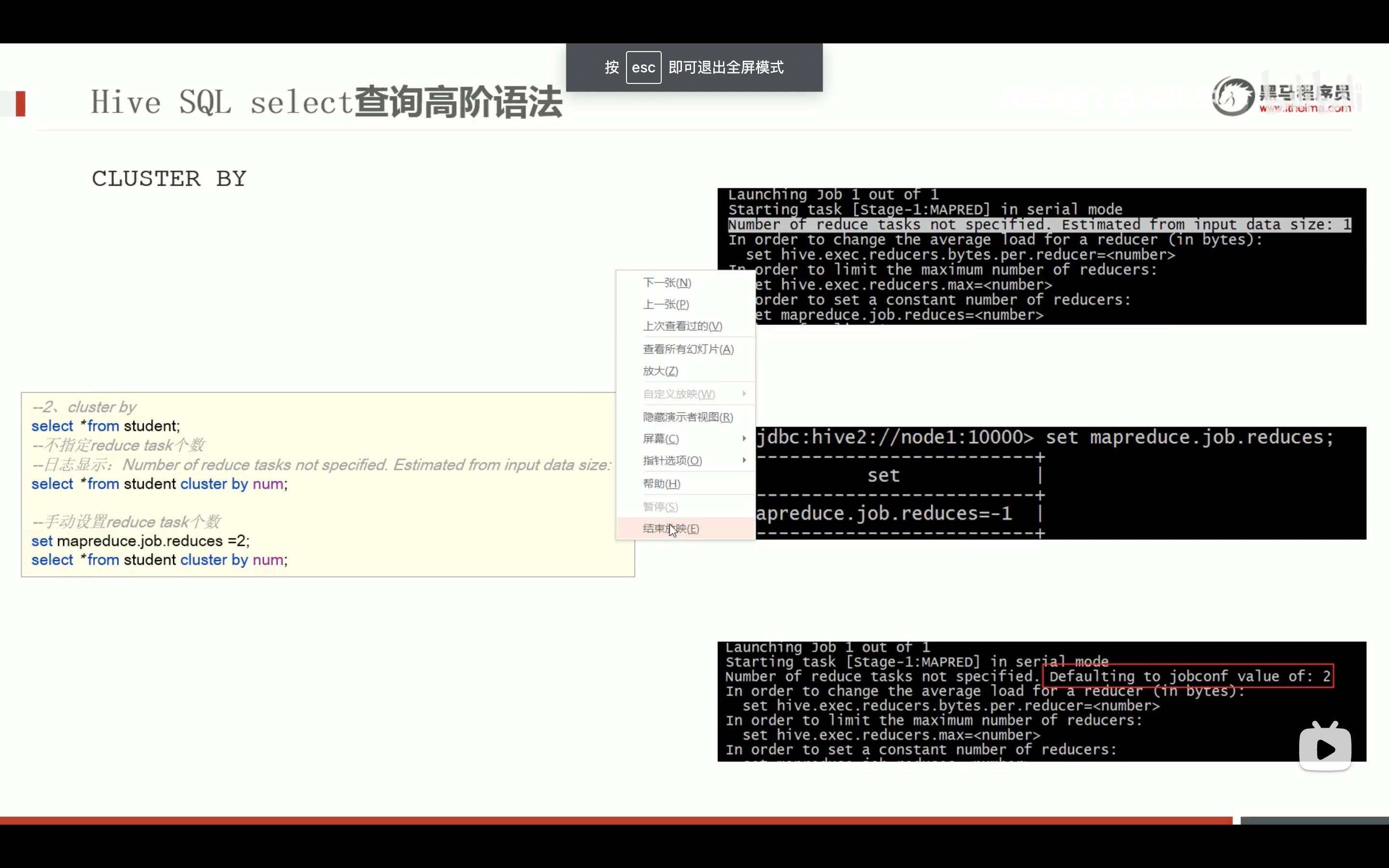Viewport: 1389px width, 868px height.
Task: Choose 上一张(P) in context menu
Action: tap(686, 304)
